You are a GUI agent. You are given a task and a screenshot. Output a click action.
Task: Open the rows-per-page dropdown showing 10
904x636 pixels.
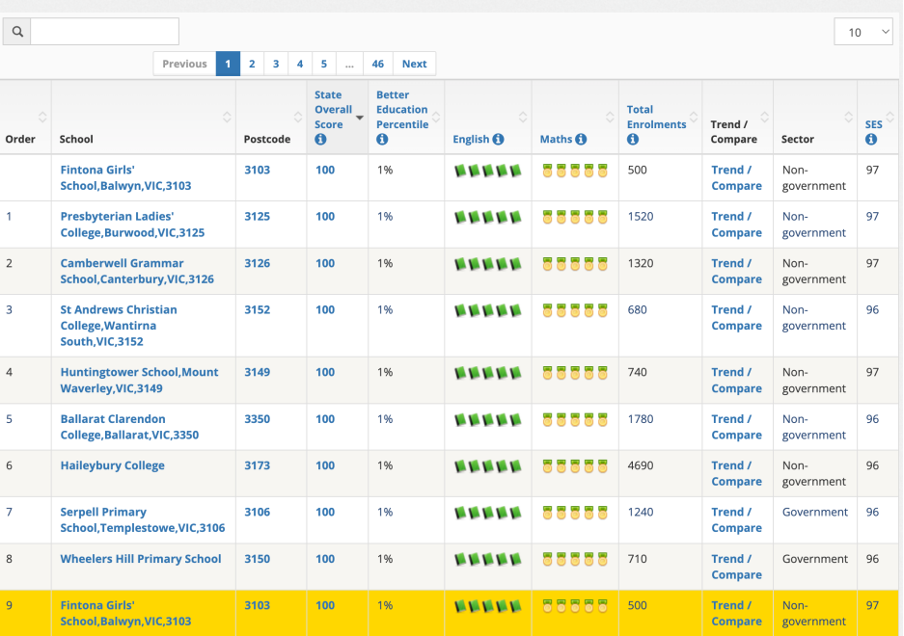[863, 32]
